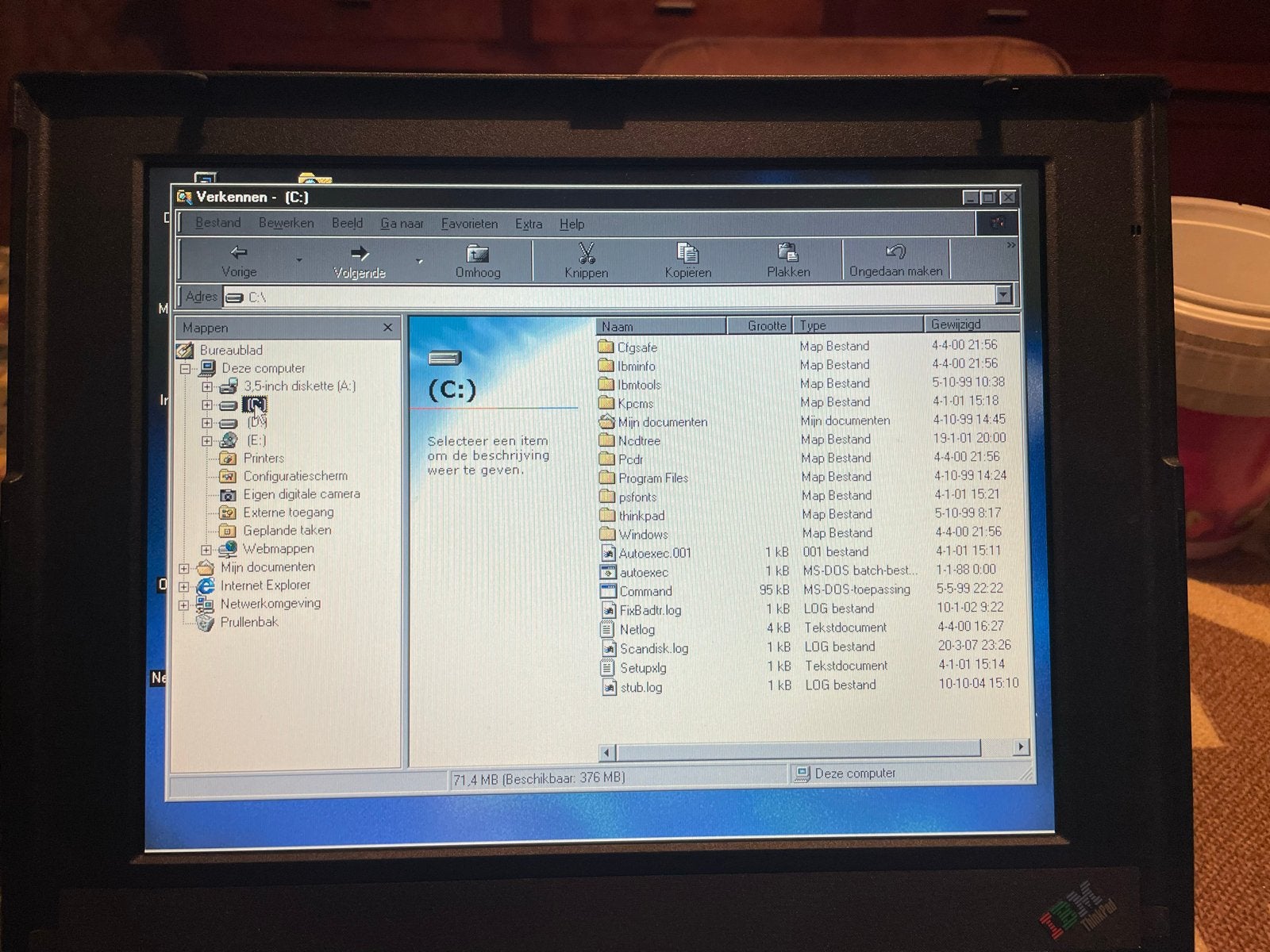The image size is (1270, 952).
Task: Expand the (D:) drive tree node
Action: (x=207, y=424)
